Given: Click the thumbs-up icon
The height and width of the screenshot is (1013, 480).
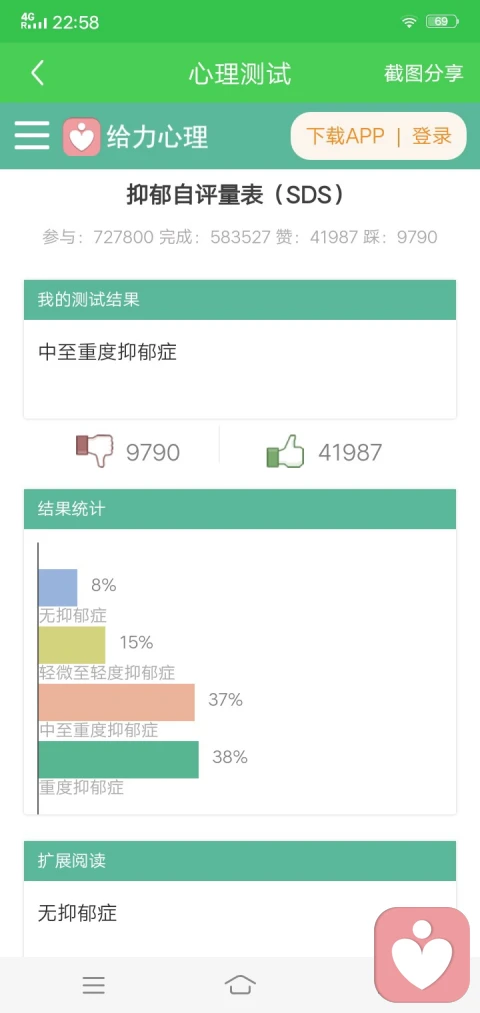Looking at the screenshot, I should pyautogui.click(x=285, y=451).
